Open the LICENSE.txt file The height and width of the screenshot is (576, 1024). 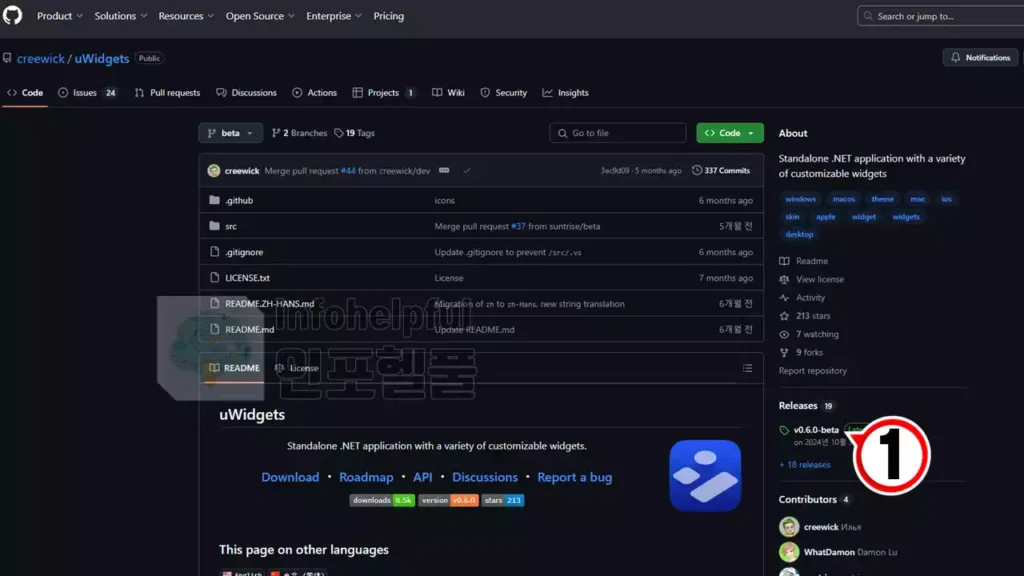[x=248, y=278]
